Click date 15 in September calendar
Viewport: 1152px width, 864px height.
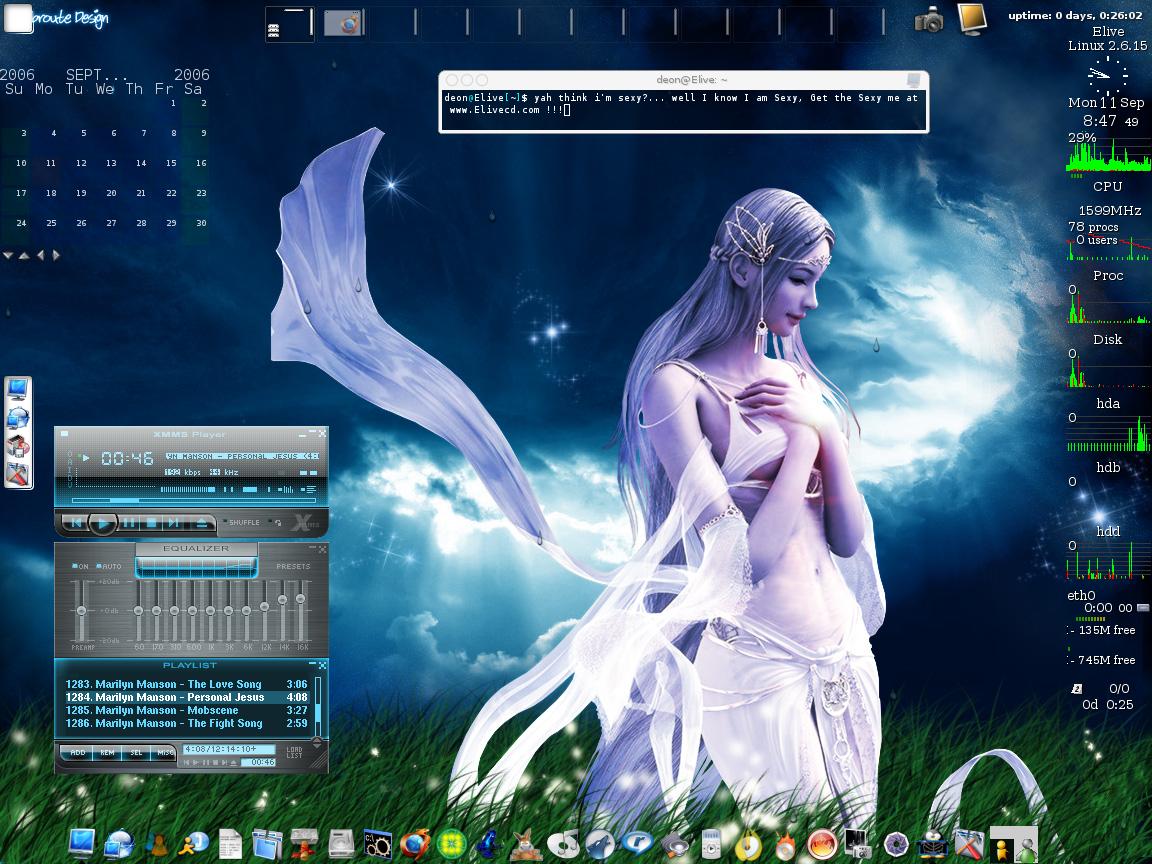click(171, 163)
